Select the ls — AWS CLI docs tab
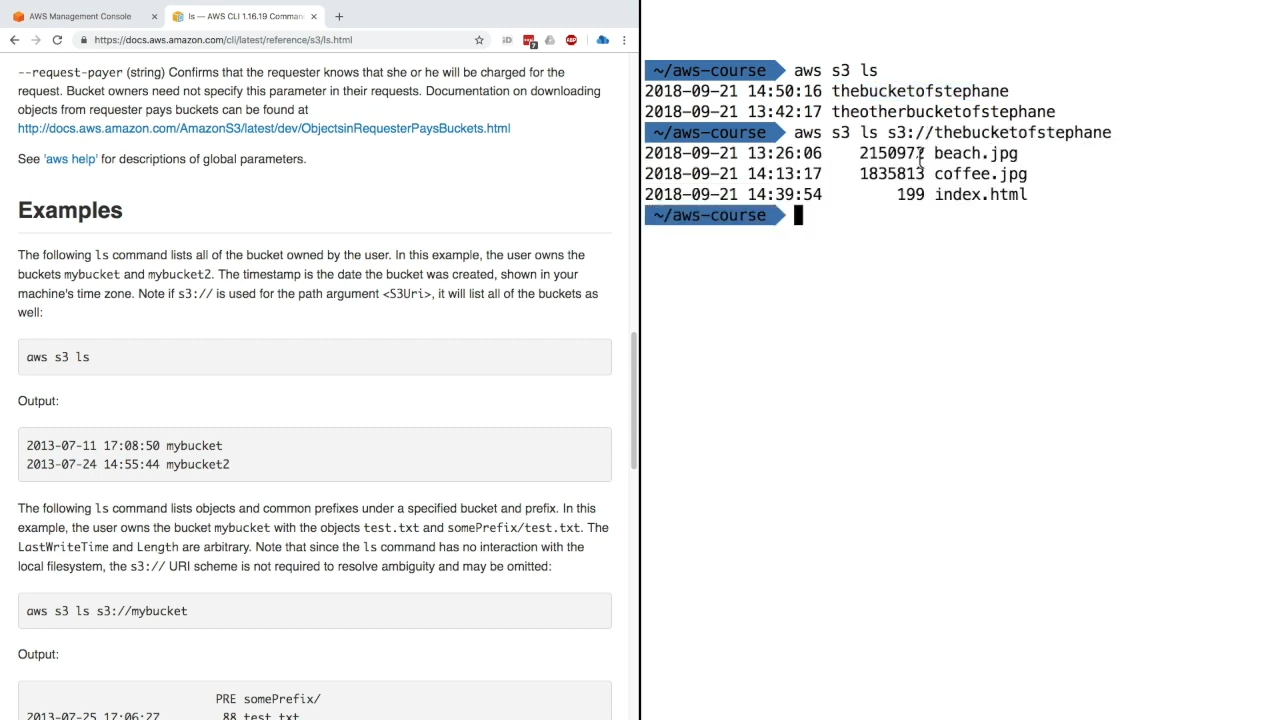1280x720 pixels. [x=240, y=16]
